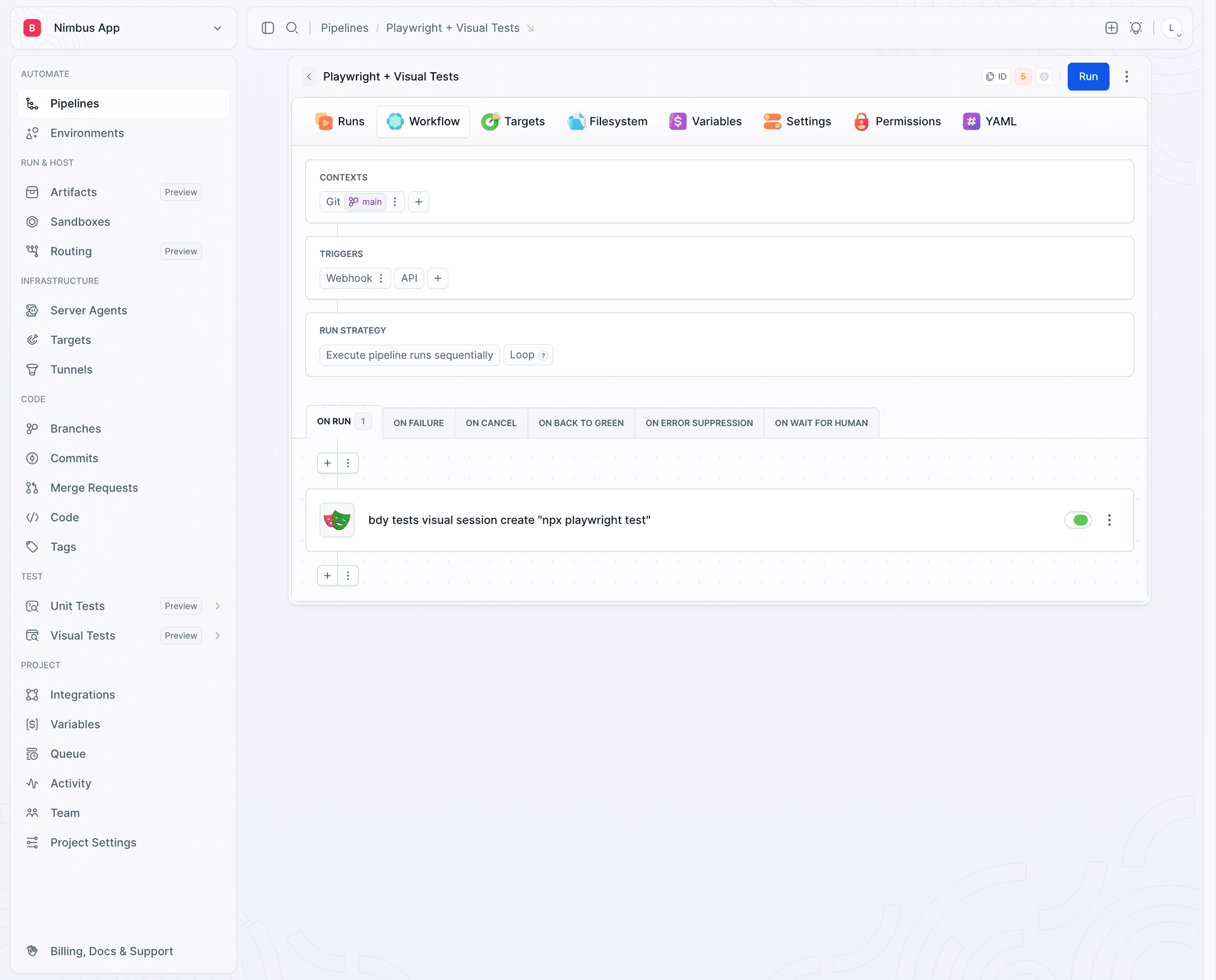
Task: Select the ON FAILURE tab
Action: pos(419,423)
